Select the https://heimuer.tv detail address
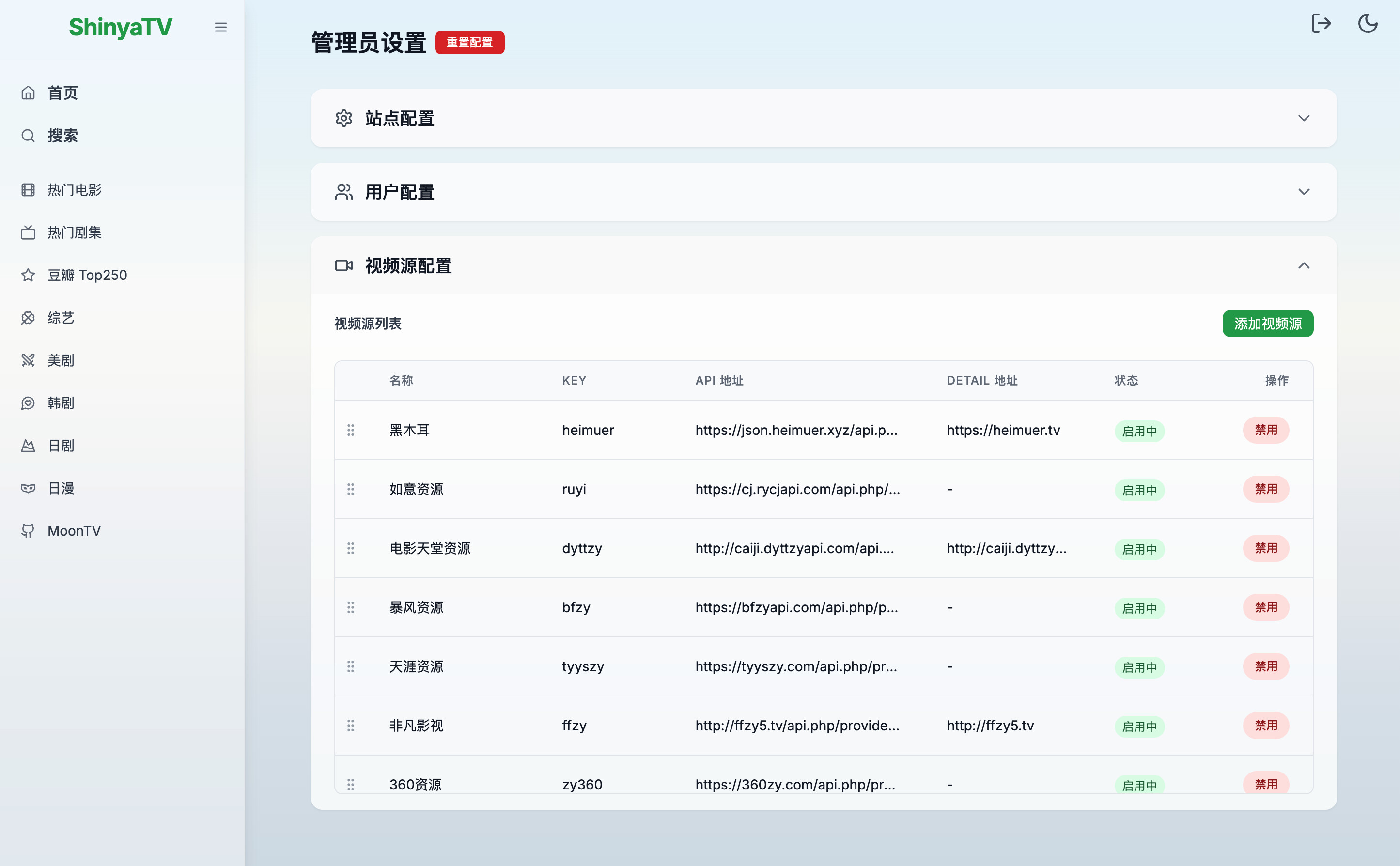This screenshot has height=866, width=1400. [x=1003, y=430]
